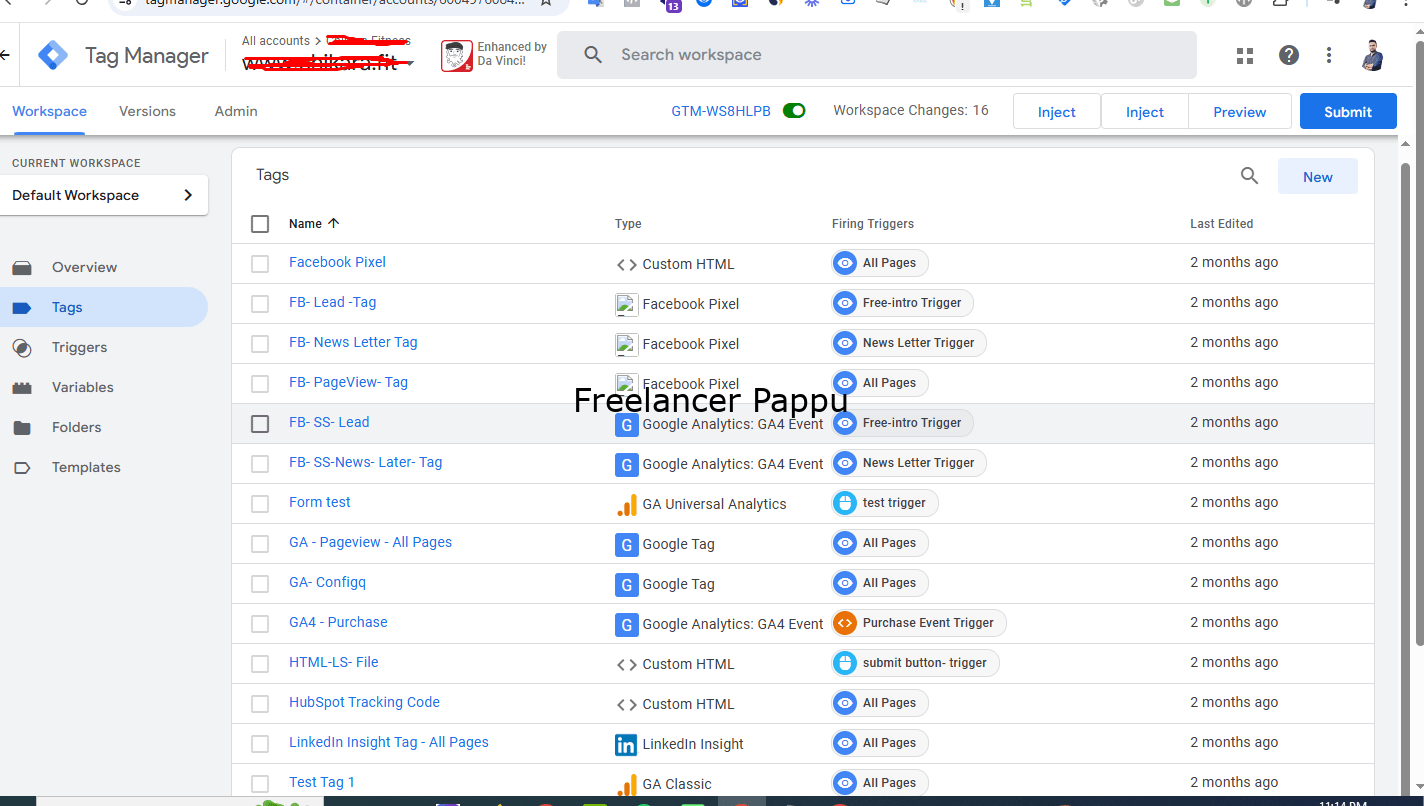Click the Facebook Pixel icon in FB- Lead -Tag row
The height and width of the screenshot is (806, 1424).
click(626, 304)
